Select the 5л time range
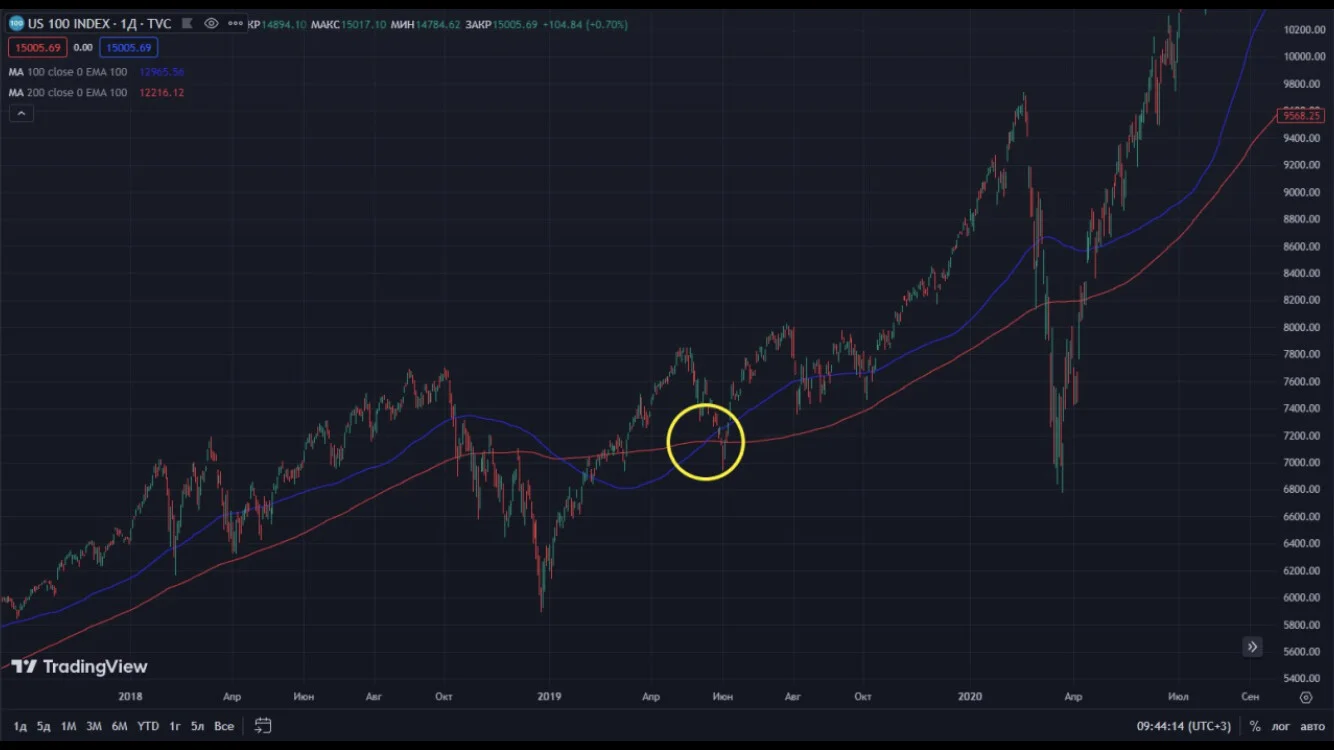This screenshot has width=1334, height=750. click(198, 726)
